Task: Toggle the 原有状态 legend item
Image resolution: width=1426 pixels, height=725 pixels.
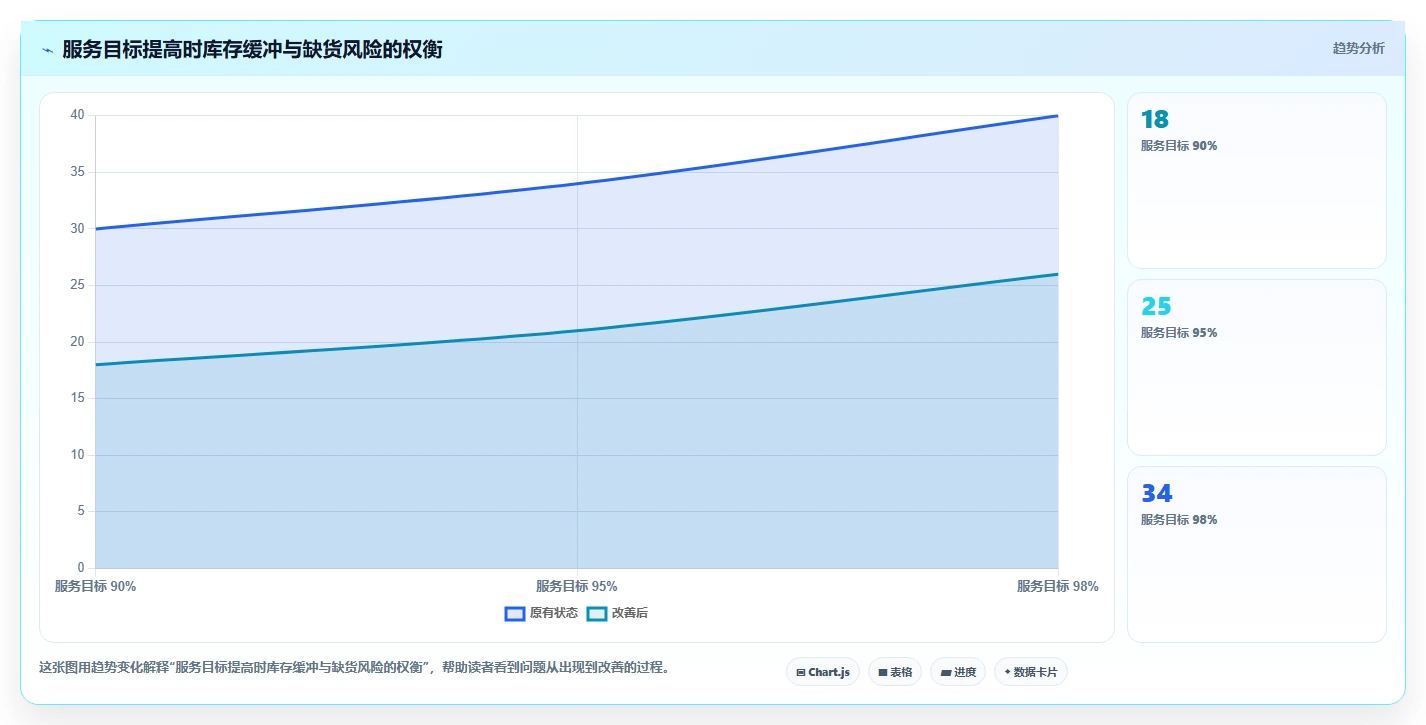Action: click(x=541, y=613)
